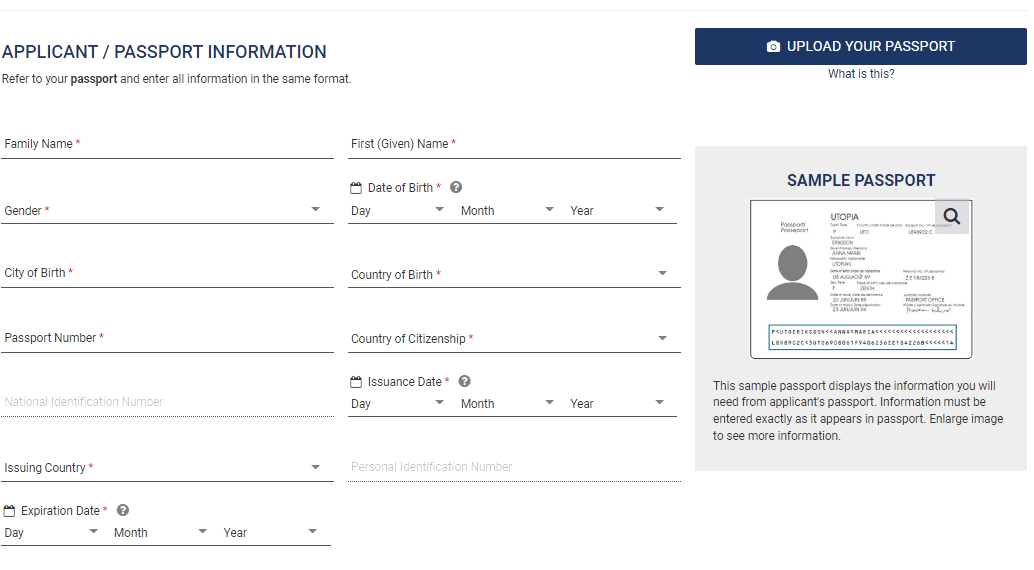Choose the Issuance Date Year dropdown
This screenshot has height=570, width=1034.
coord(617,404)
